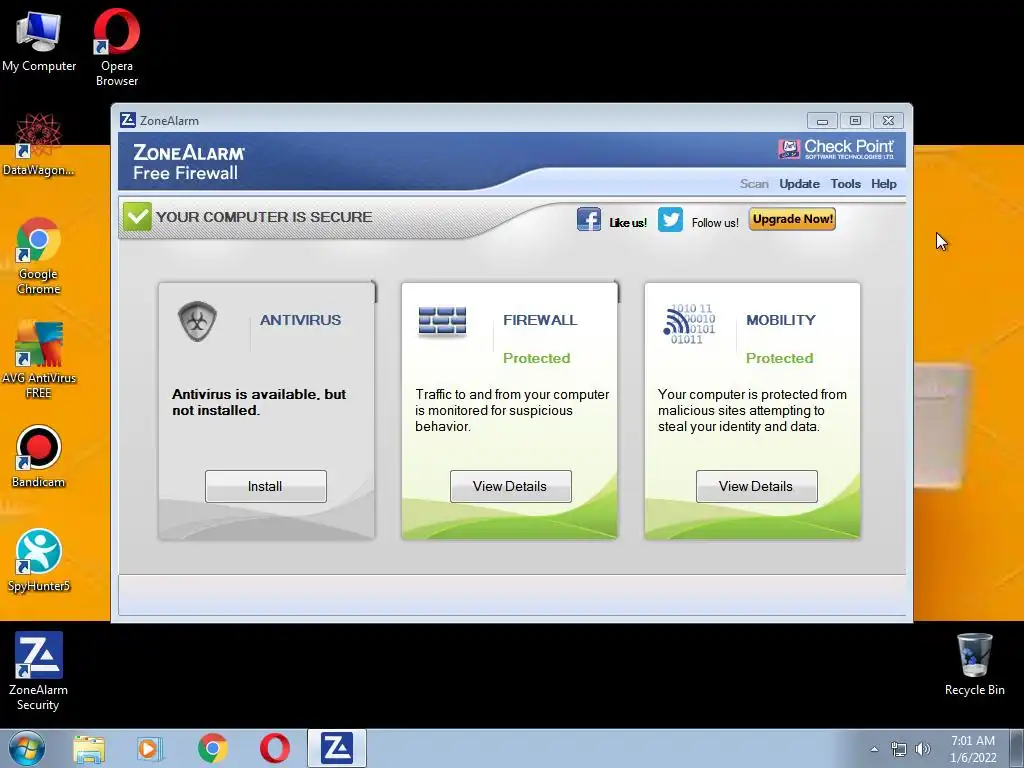
Task: Open Opera from the taskbar
Action: 275,748
